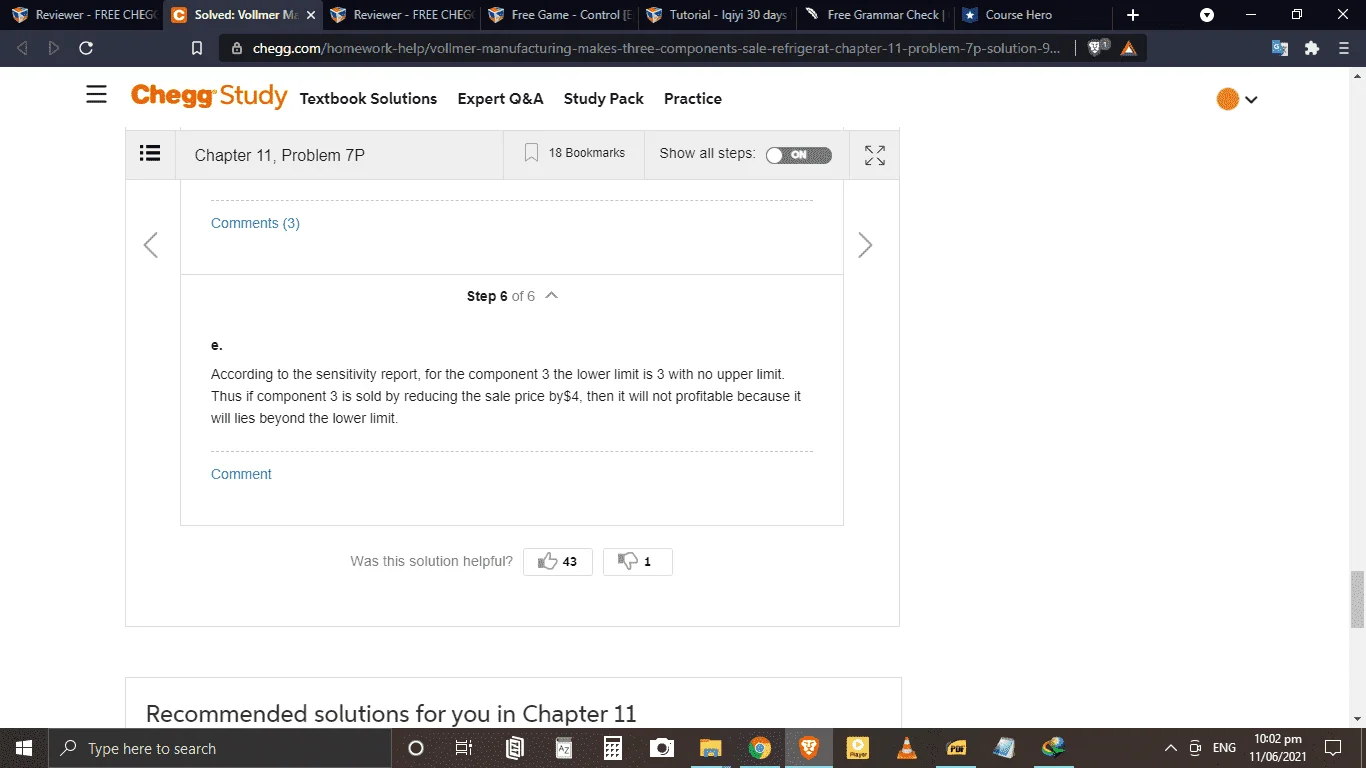Go to the previous problem arrow
The height and width of the screenshot is (768, 1366).
[x=151, y=245]
